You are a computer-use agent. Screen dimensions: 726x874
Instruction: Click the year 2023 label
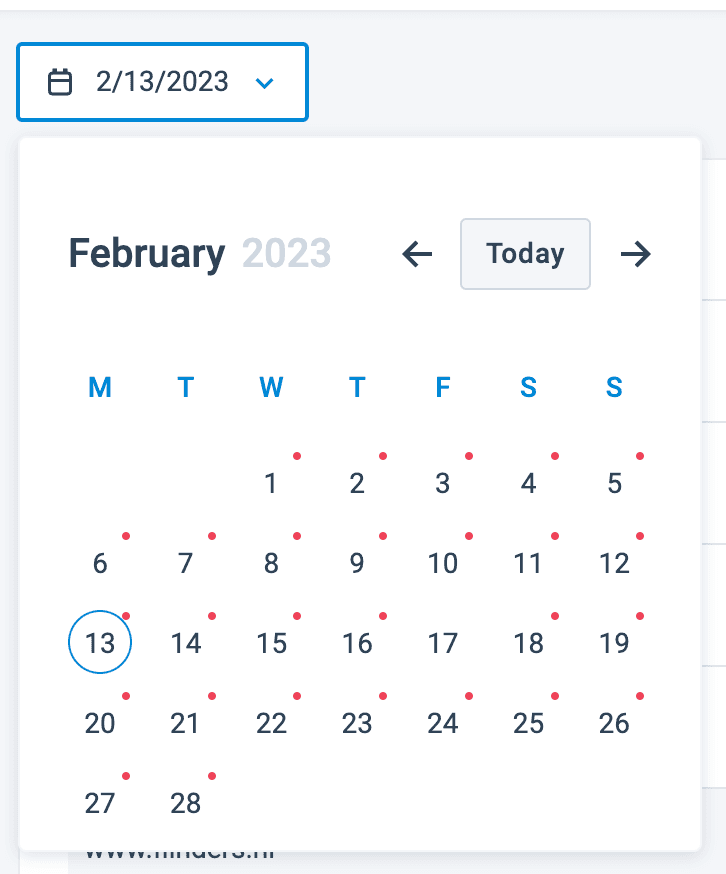(x=286, y=254)
